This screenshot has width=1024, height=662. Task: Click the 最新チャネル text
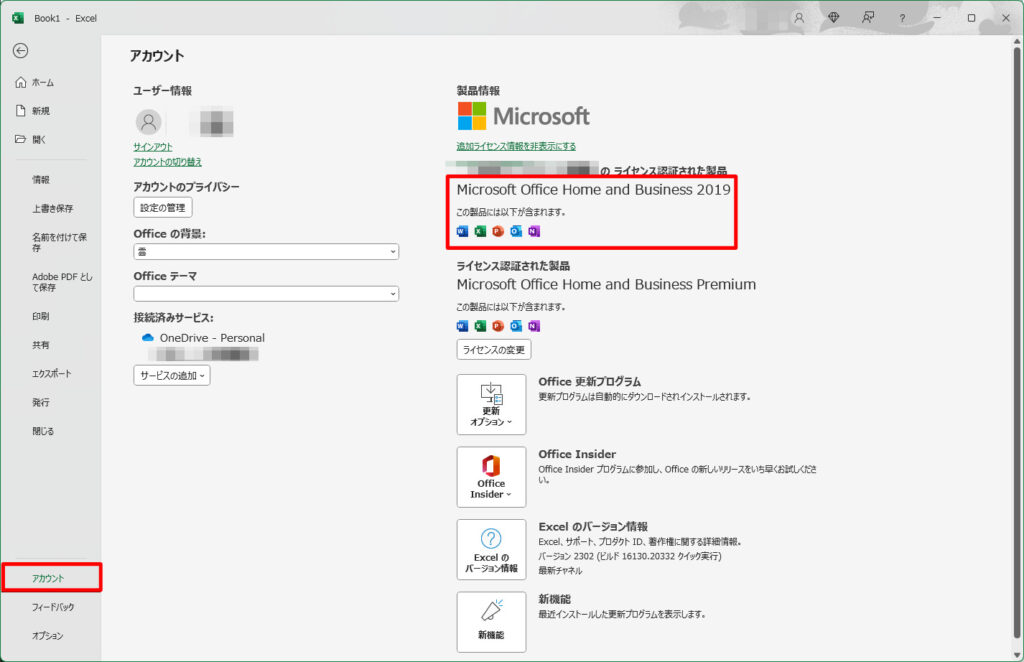pos(560,571)
